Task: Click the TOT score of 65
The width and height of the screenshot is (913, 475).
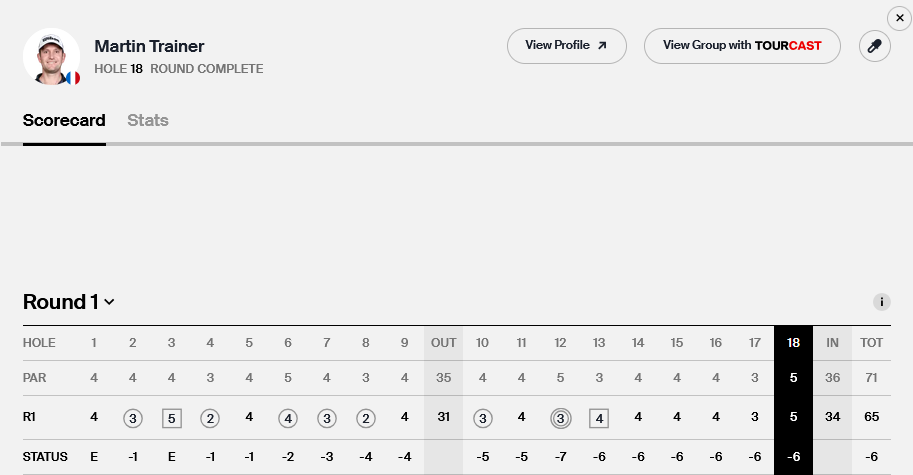Action: tap(872, 417)
